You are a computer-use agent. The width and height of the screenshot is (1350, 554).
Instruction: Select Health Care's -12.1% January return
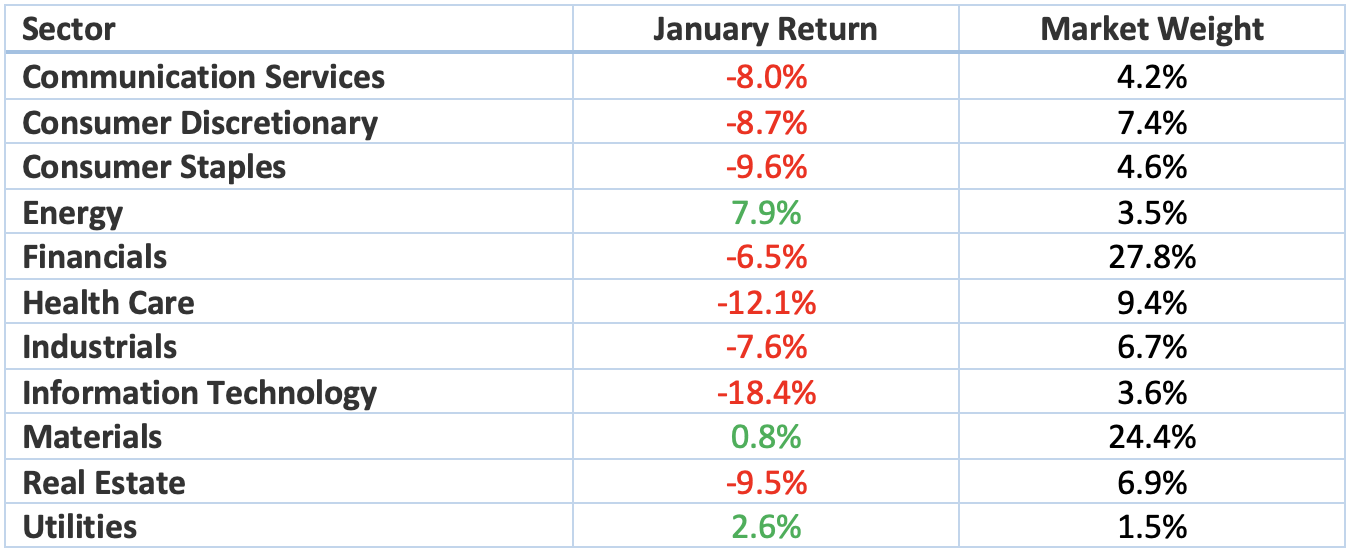point(766,302)
